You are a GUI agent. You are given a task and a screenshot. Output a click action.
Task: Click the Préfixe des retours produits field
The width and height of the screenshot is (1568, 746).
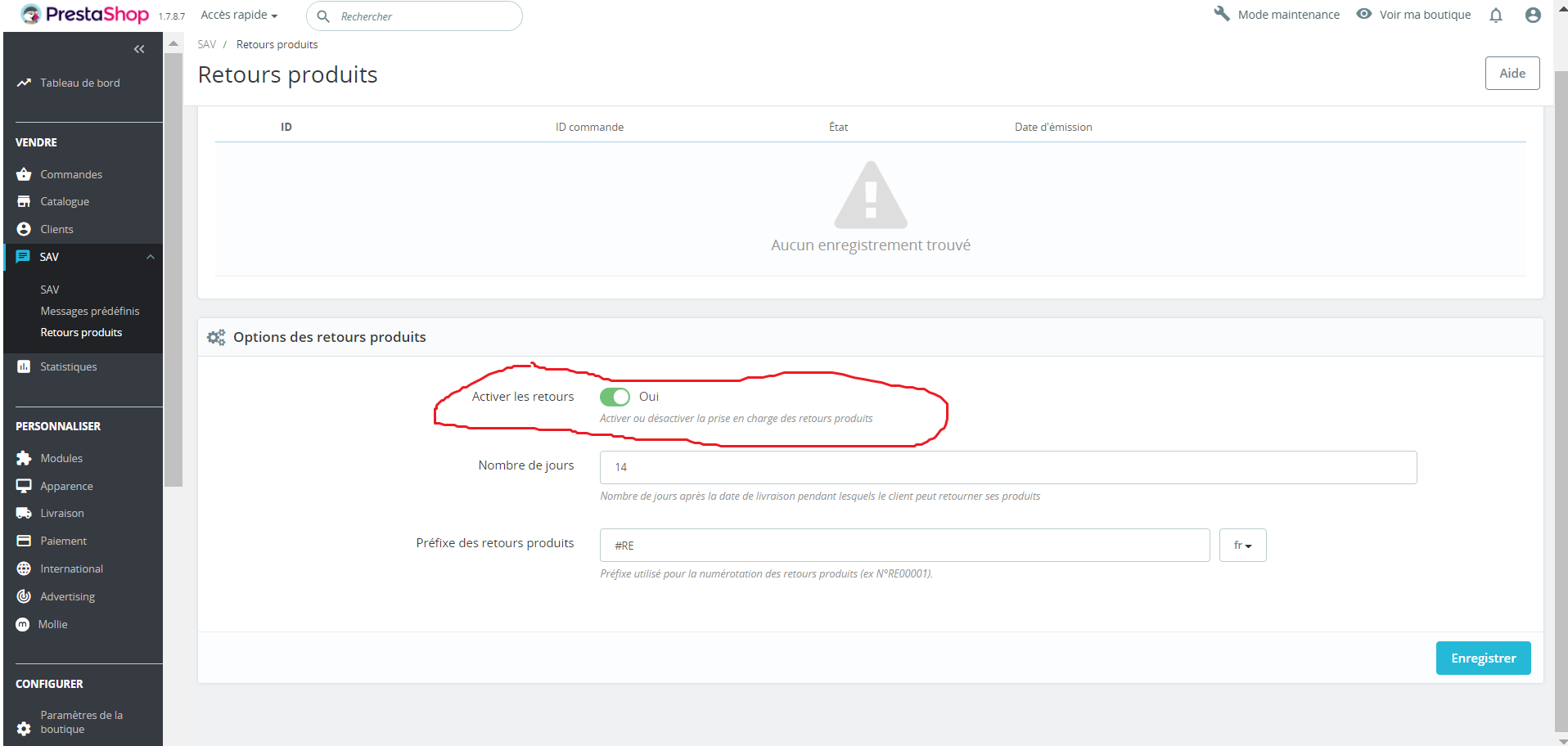904,545
